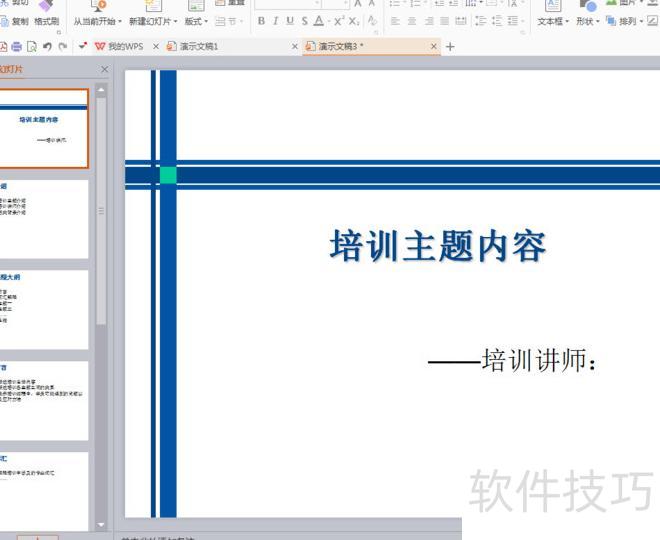Click the Copy (复制) icon
660x540 pixels.
point(4,21)
